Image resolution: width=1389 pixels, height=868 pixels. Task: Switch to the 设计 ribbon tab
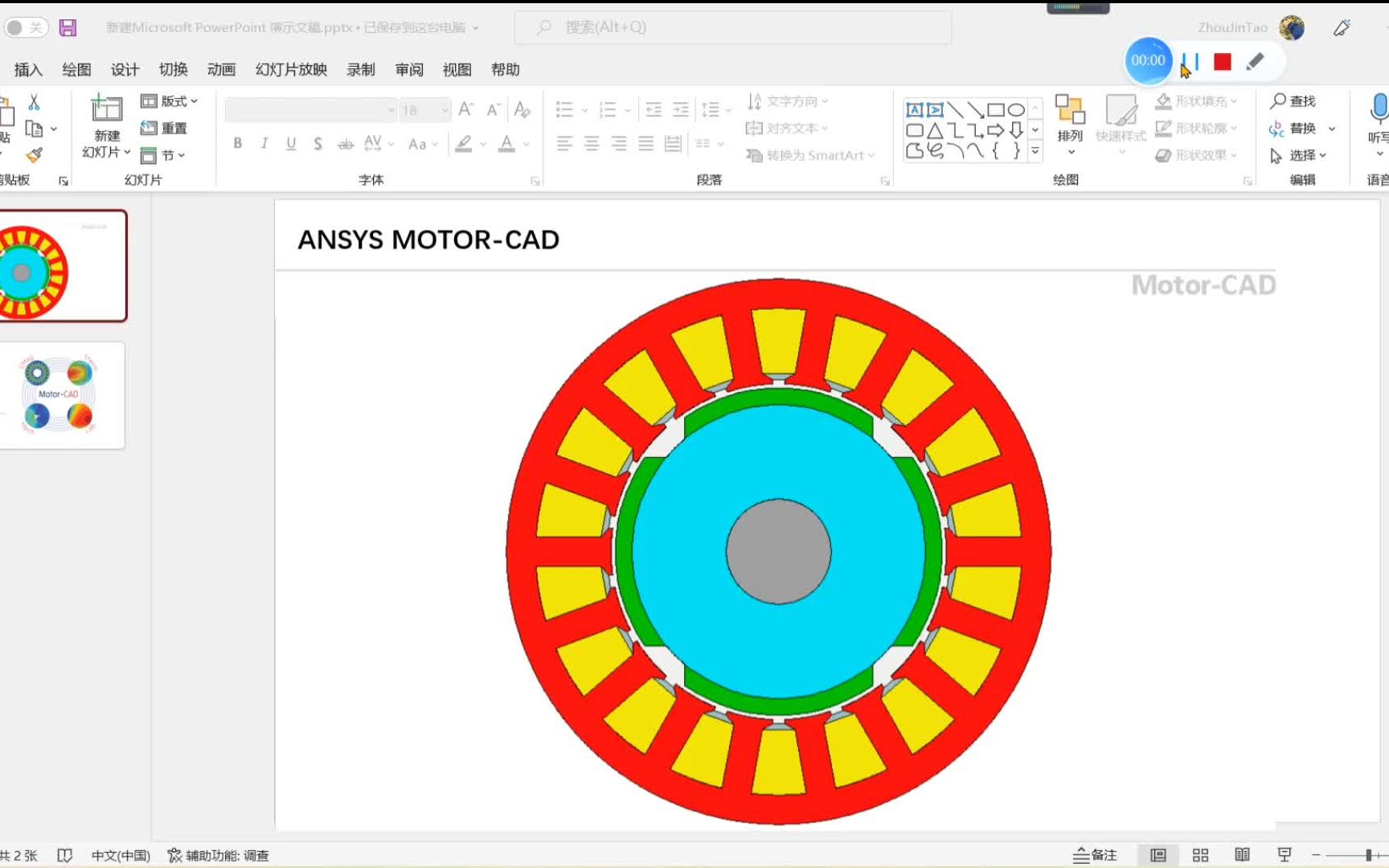coord(124,69)
